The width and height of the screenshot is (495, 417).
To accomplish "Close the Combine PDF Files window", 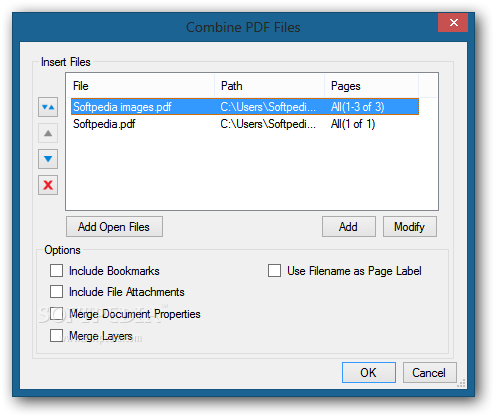I will point(453,23).
